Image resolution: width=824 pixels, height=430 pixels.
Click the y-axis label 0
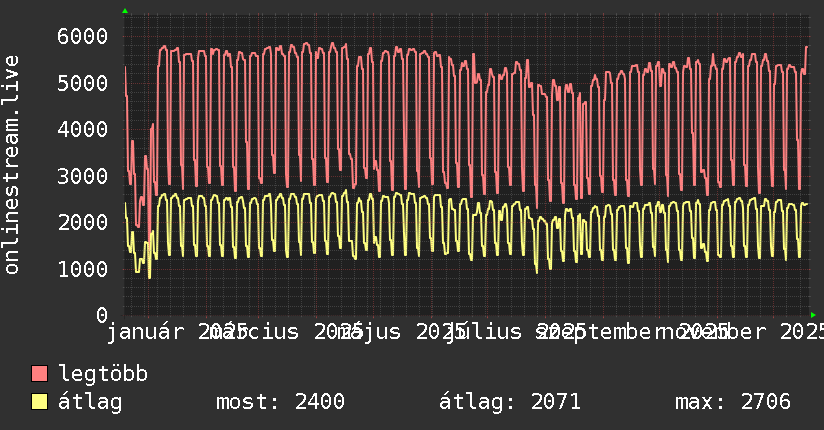point(102,315)
